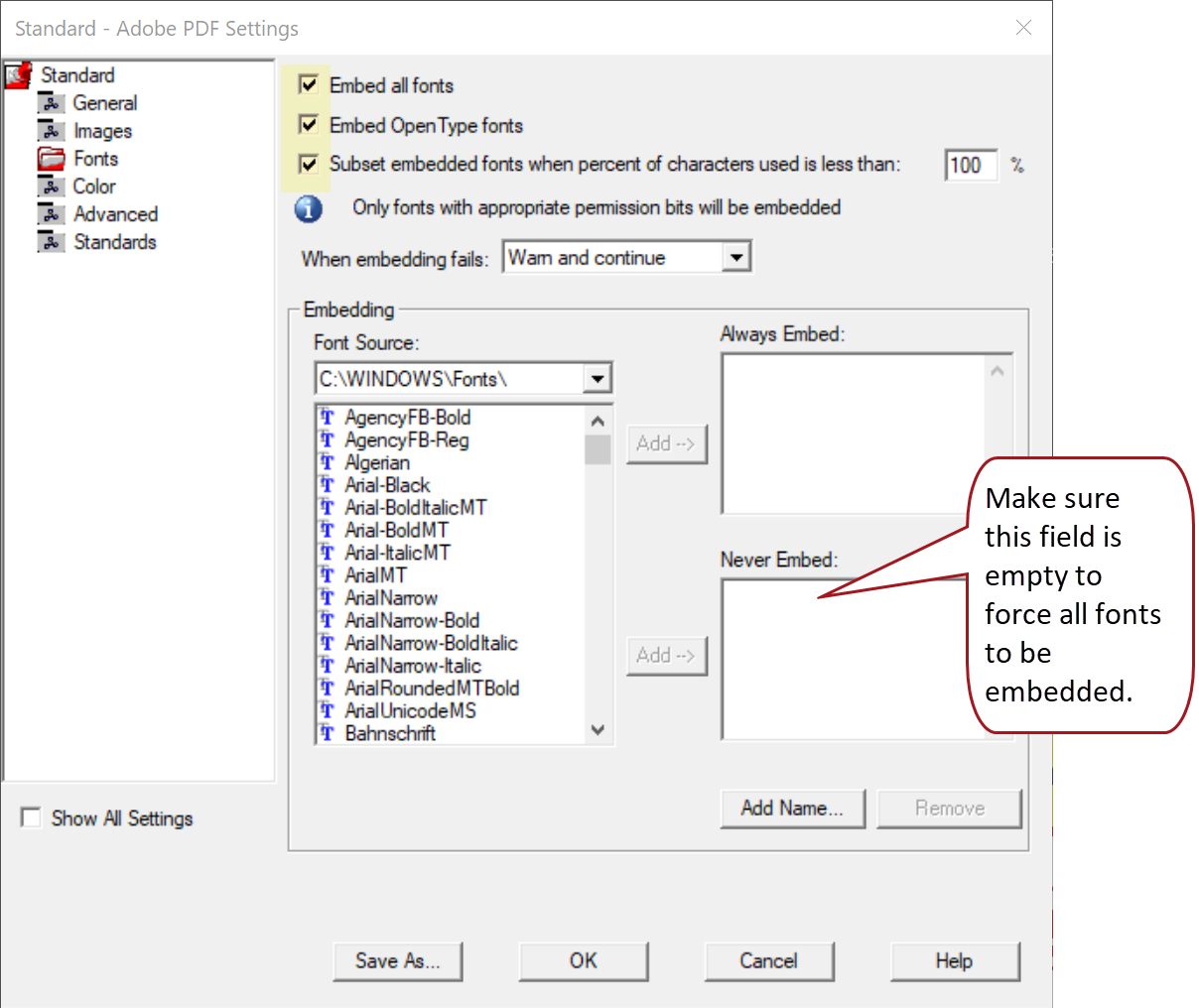Click the Advanced category icon

tap(52, 214)
